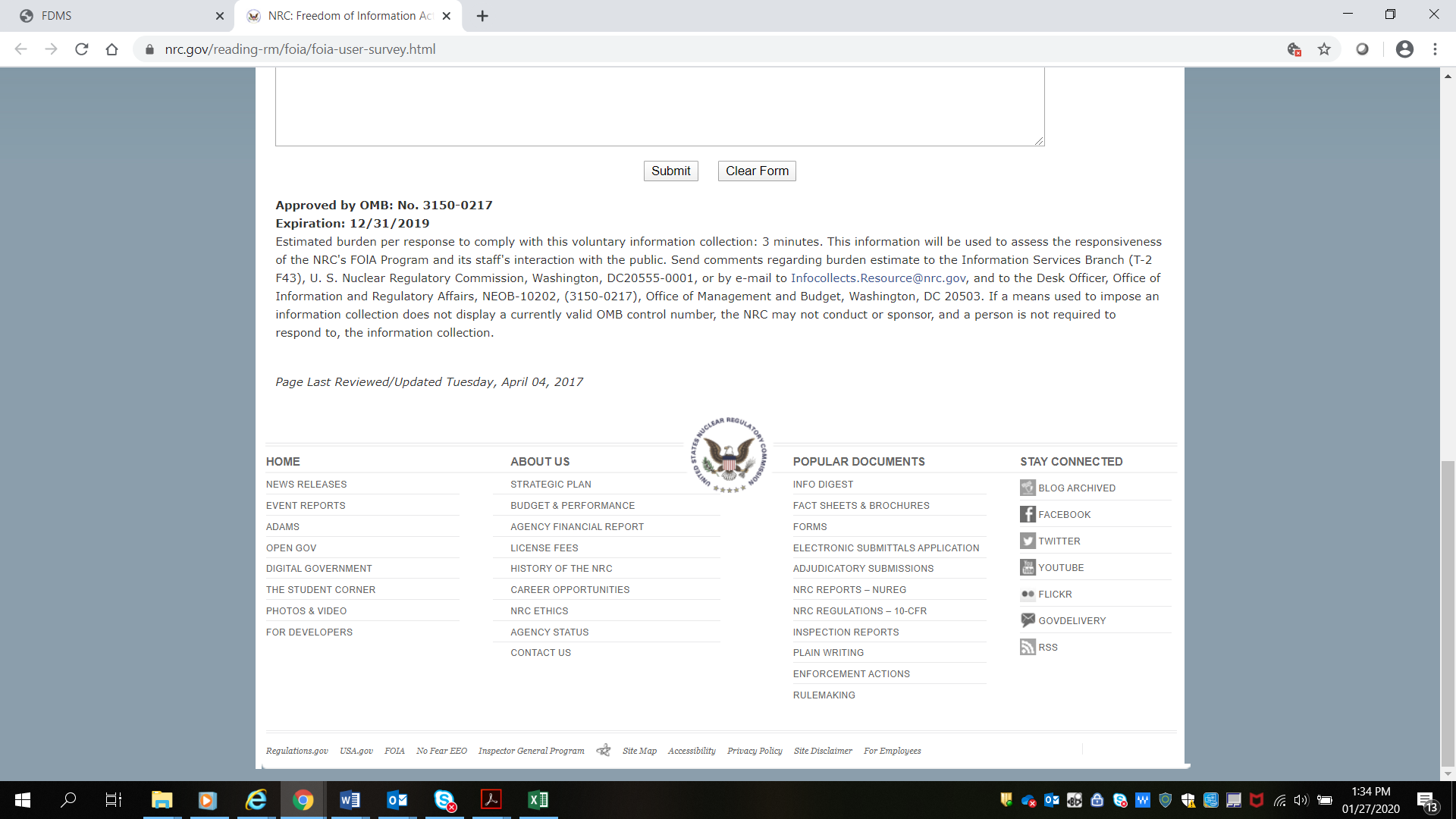The width and height of the screenshot is (1456, 819).
Task: Switch to the FDMS browser tab
Action: pos(114,16)
